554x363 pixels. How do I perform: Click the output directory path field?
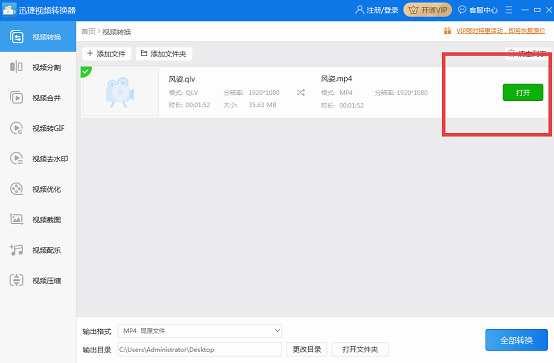click(200, 350)
